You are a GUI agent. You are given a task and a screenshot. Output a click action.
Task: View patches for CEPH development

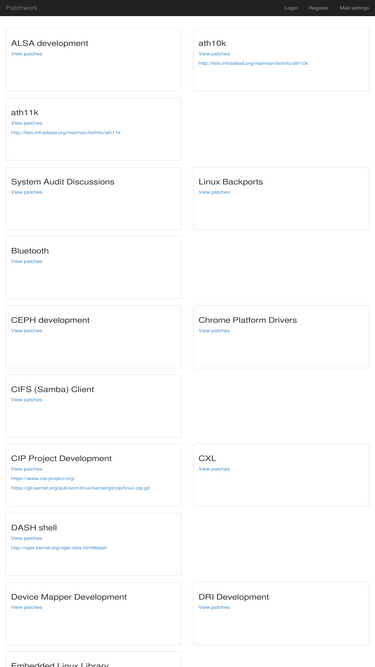(26, 331)
